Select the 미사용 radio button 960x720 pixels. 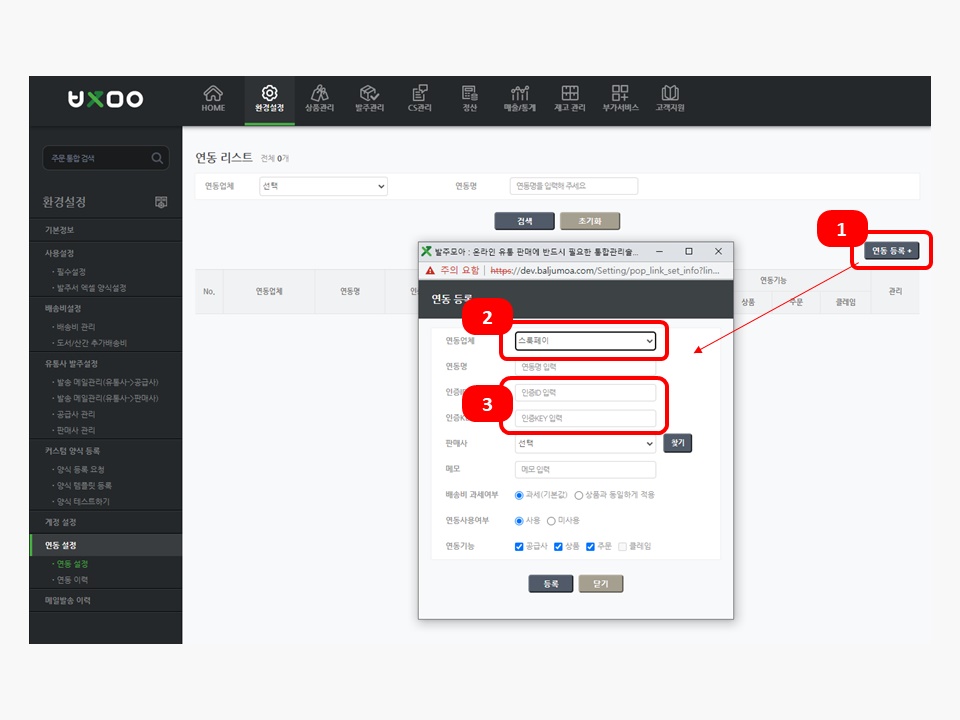click(551, 521)
